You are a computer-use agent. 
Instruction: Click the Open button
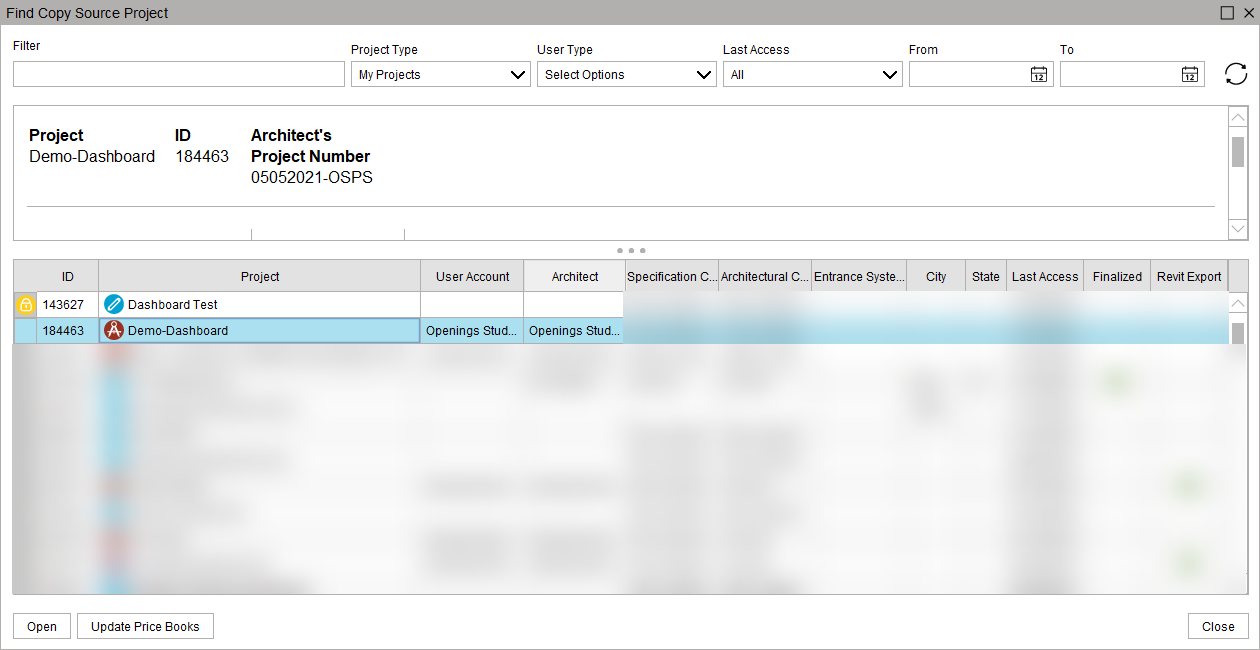[42, 627]
